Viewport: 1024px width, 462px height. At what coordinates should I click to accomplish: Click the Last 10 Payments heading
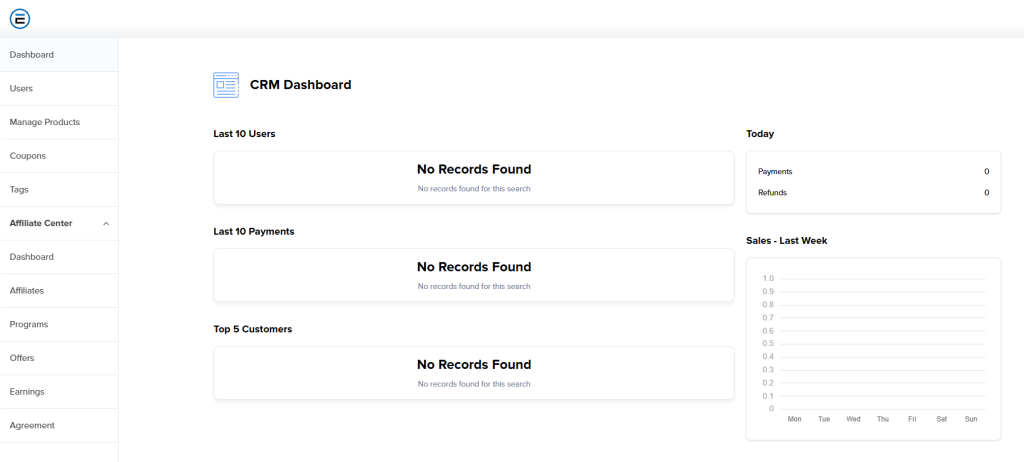(x=253, y=231)
